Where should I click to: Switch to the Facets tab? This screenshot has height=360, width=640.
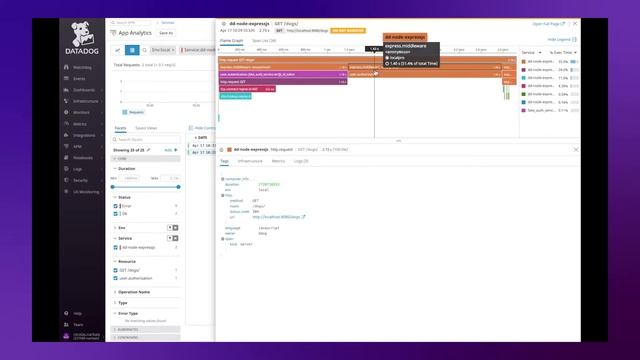pyautogui.click(x=120, y=128)
